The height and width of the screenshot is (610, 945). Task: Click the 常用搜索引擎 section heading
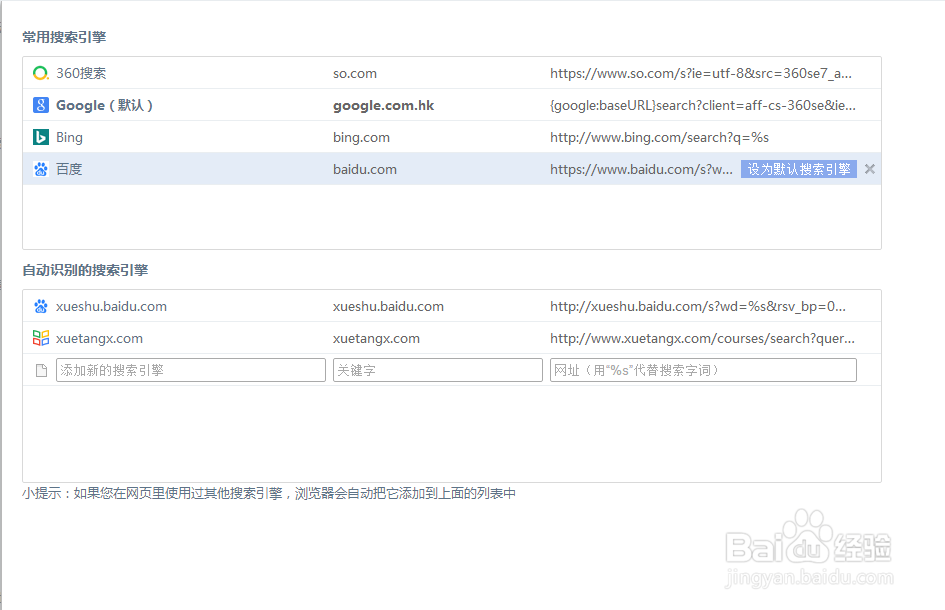(x=64, y=37)
